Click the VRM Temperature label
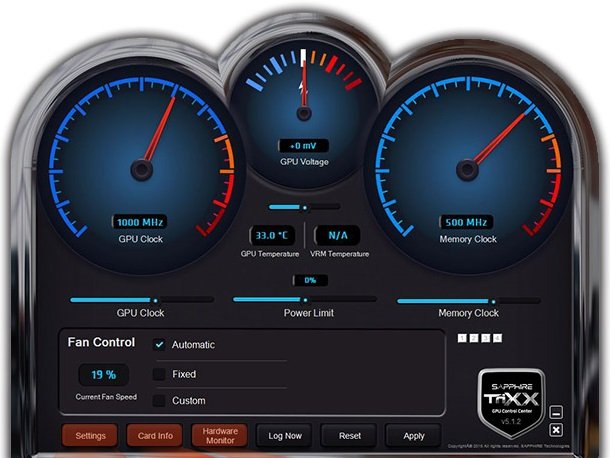Screen dimensions: 610x458 coord(339,254)
